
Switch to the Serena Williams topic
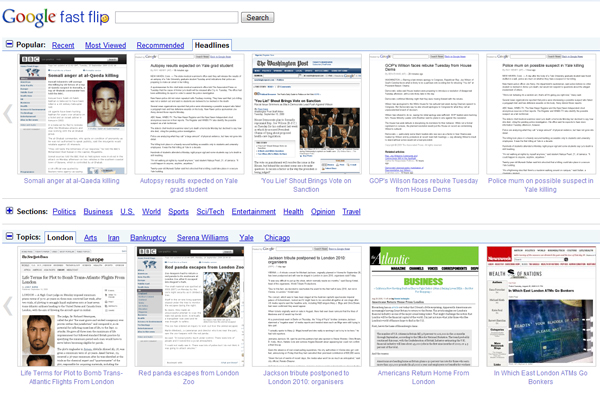coord(202,238)
